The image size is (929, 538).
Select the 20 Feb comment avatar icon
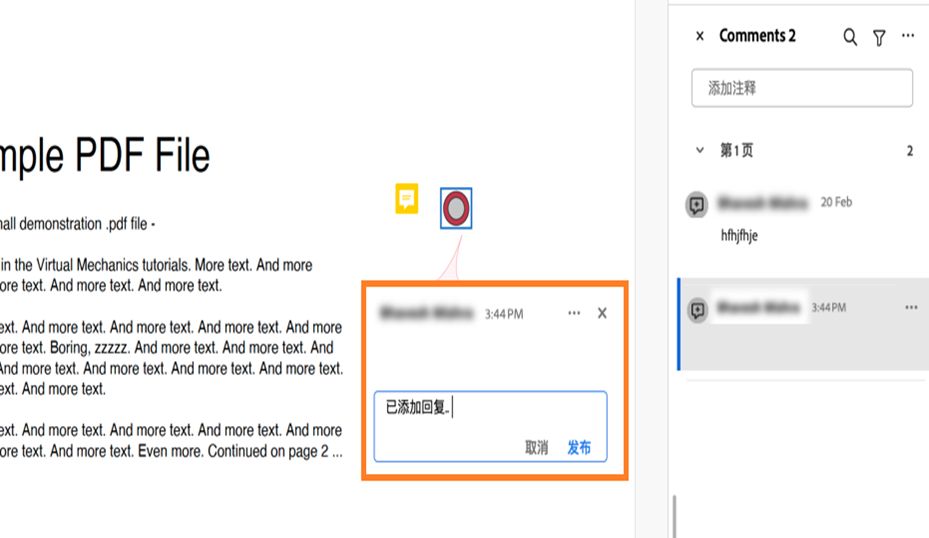pyautogui.click(x=697, y=205)
